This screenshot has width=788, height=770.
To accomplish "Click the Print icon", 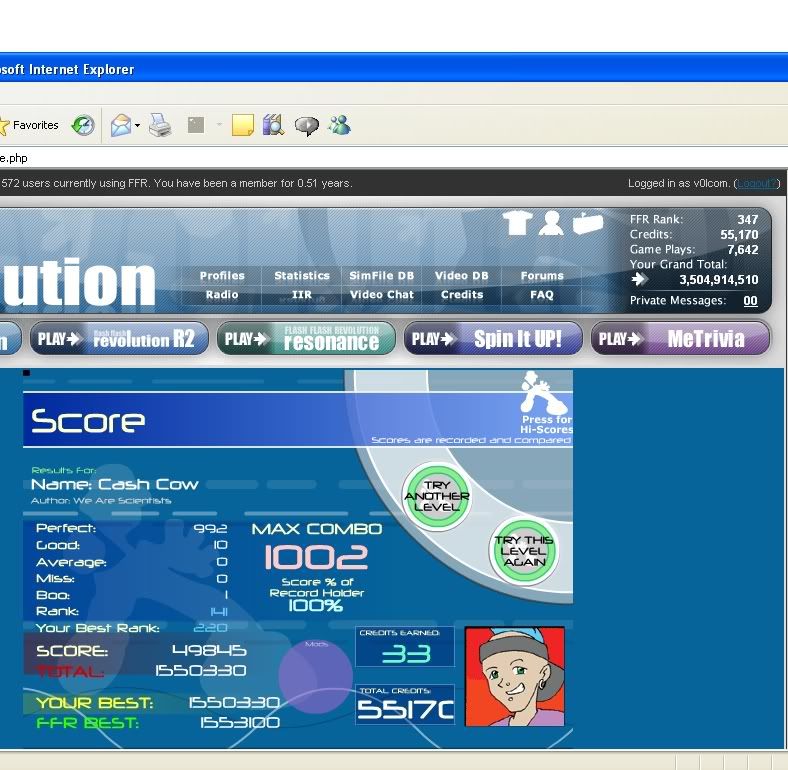I will click(160, 125).
